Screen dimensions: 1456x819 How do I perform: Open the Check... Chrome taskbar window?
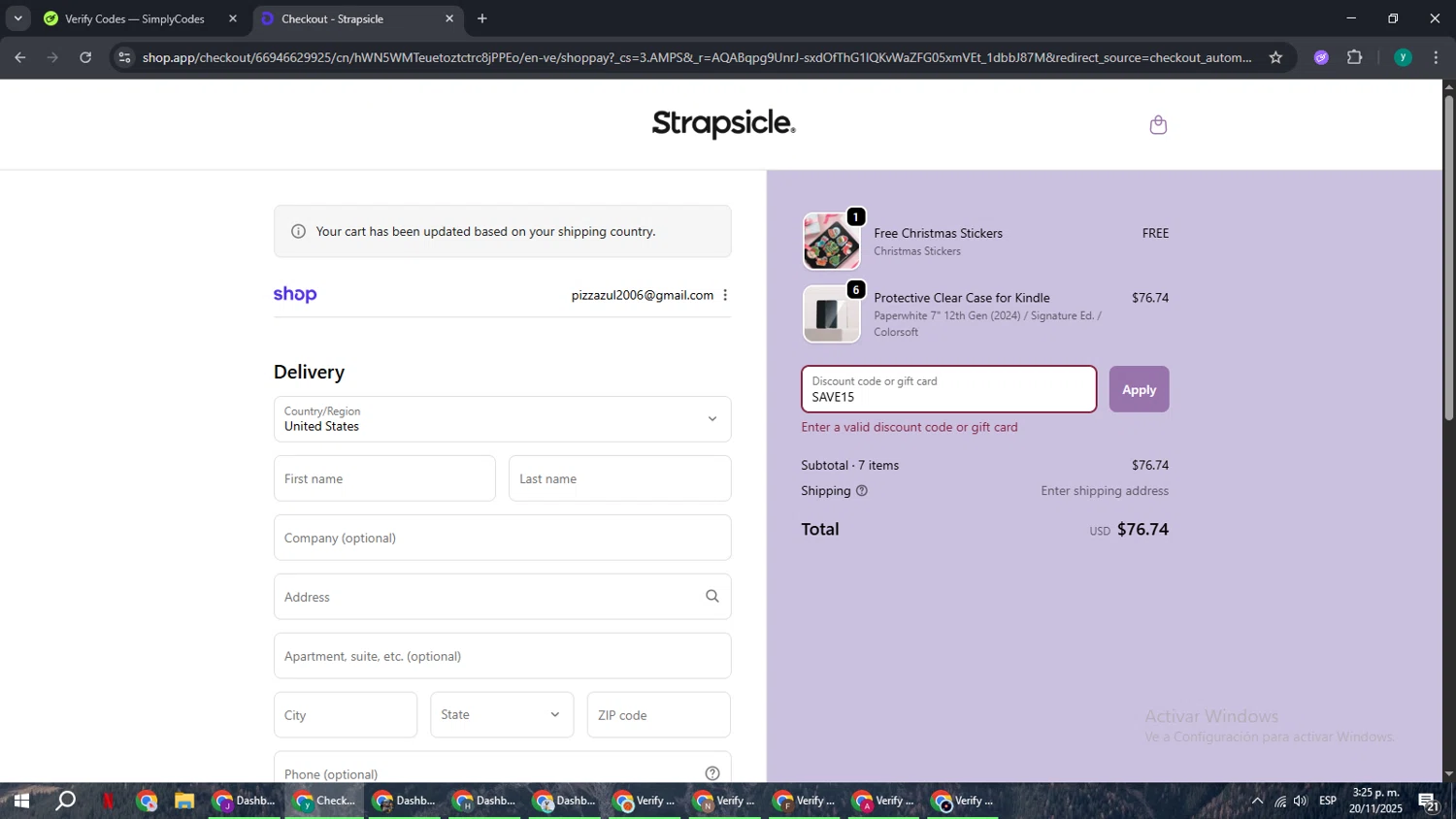[325, 801]
